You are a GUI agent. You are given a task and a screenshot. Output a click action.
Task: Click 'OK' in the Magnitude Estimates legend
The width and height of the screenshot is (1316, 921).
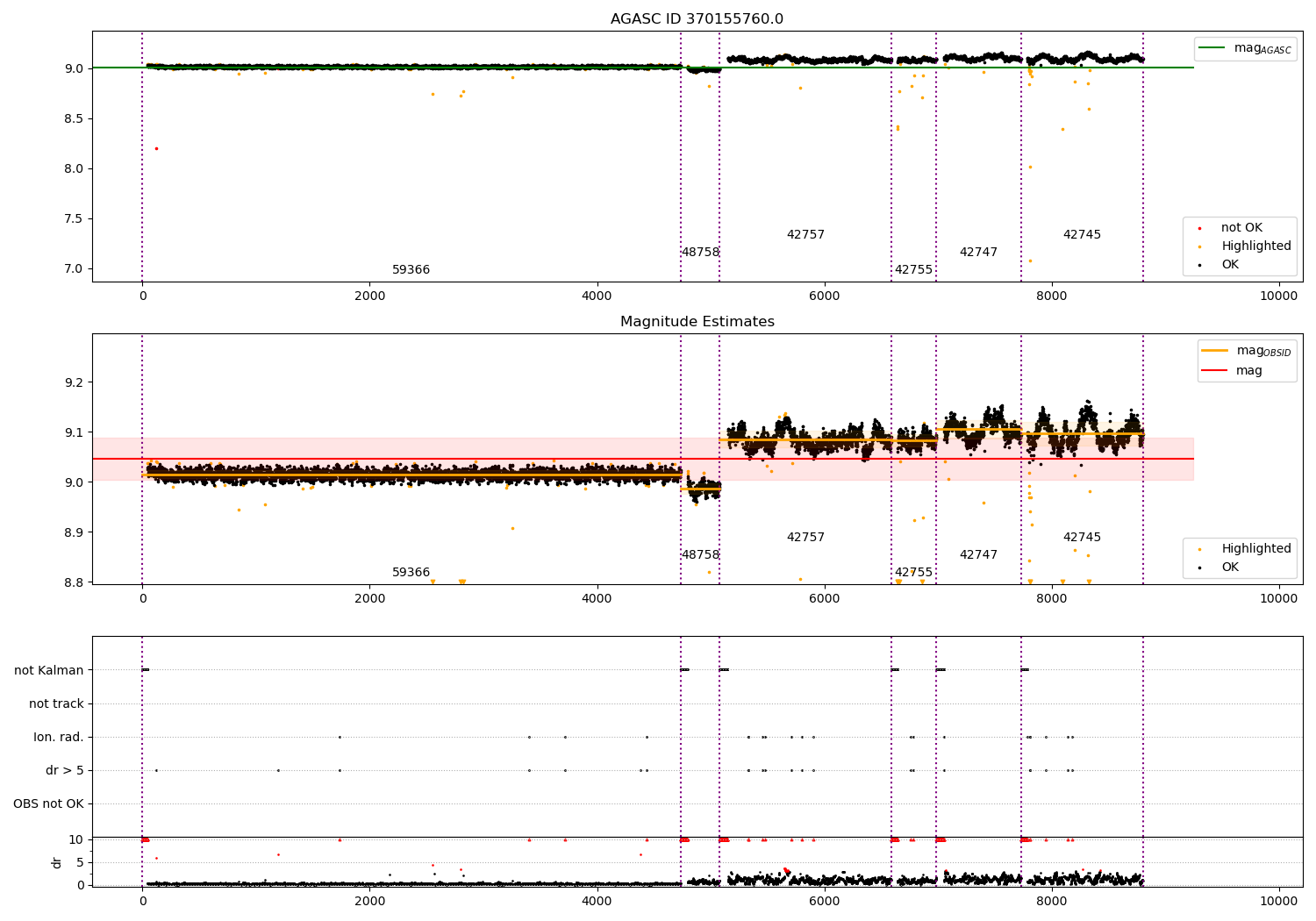click(1230, 568)
